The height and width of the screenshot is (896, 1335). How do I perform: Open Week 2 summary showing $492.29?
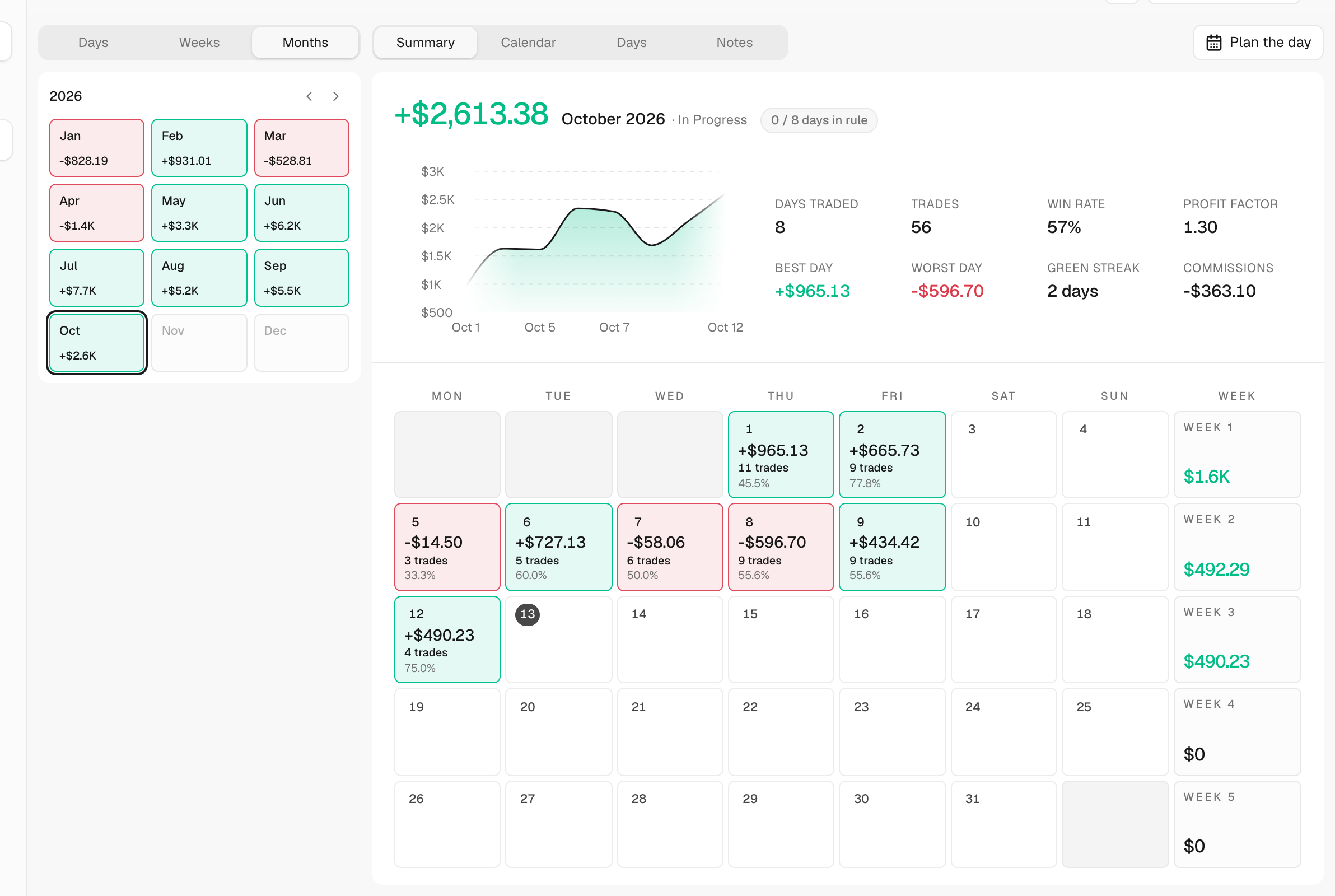click(x=1238, y=548)
